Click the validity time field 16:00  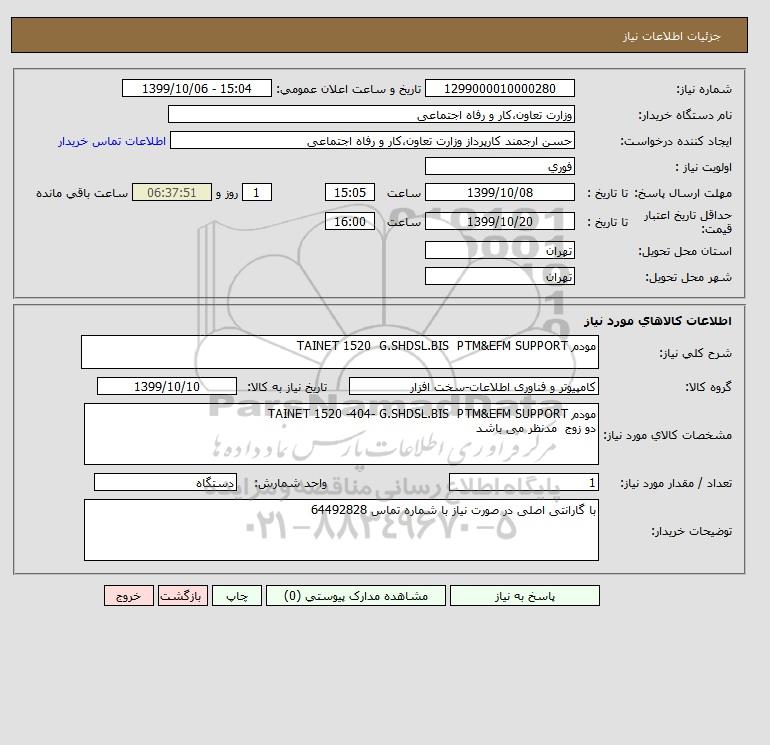(350, 221)
